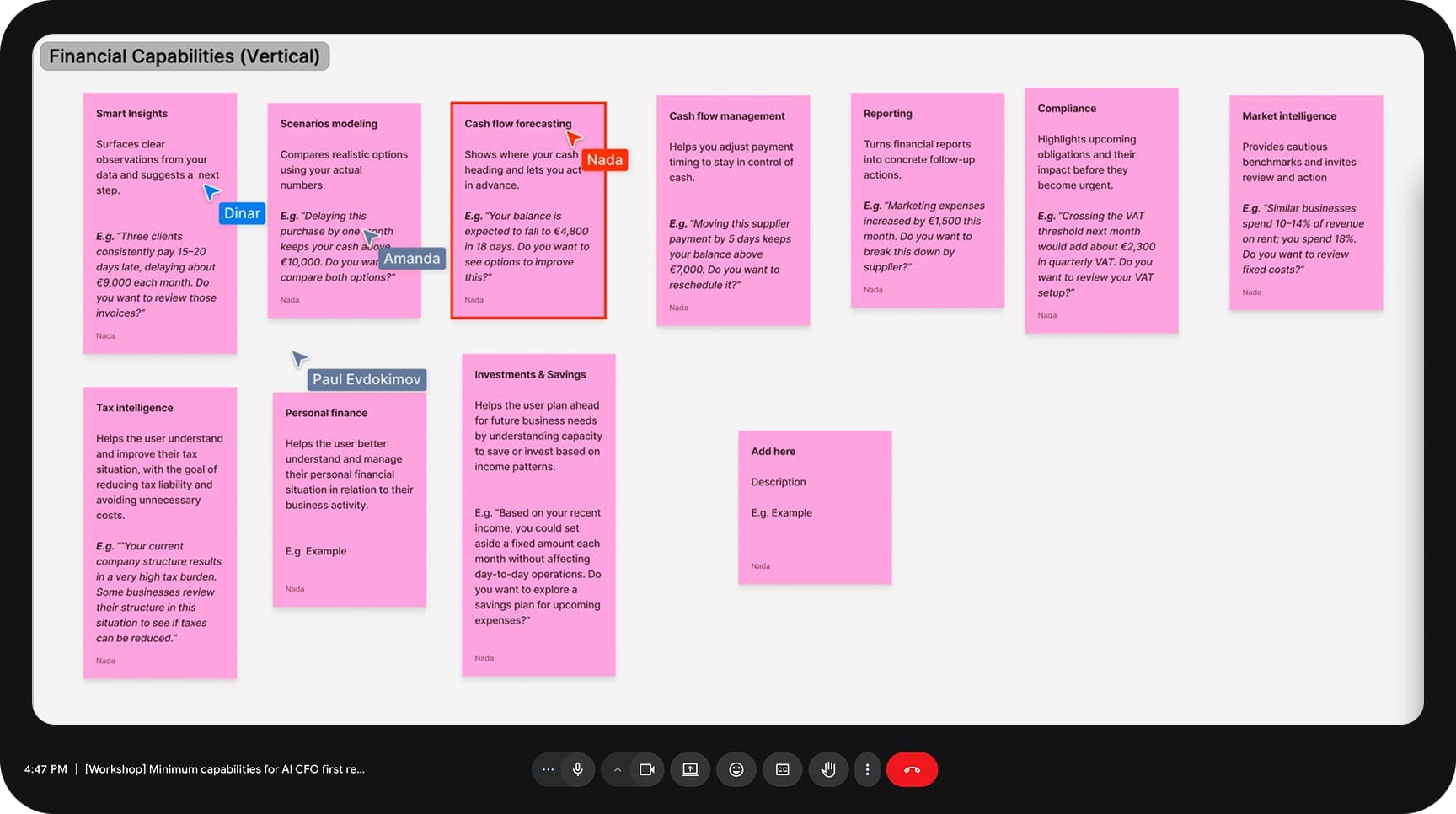
Task: Click 'Provides cautious benchmarks' description text
Action: 1299,163
